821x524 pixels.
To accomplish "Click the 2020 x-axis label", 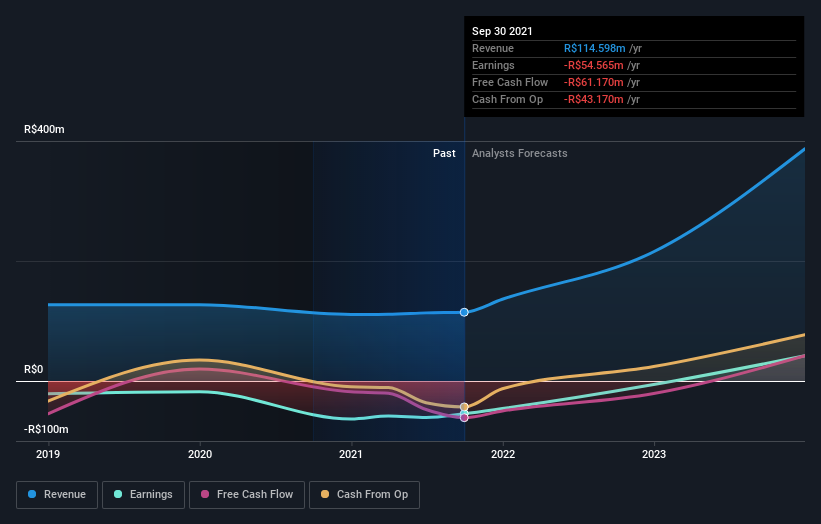I will [x=200, y=454].
